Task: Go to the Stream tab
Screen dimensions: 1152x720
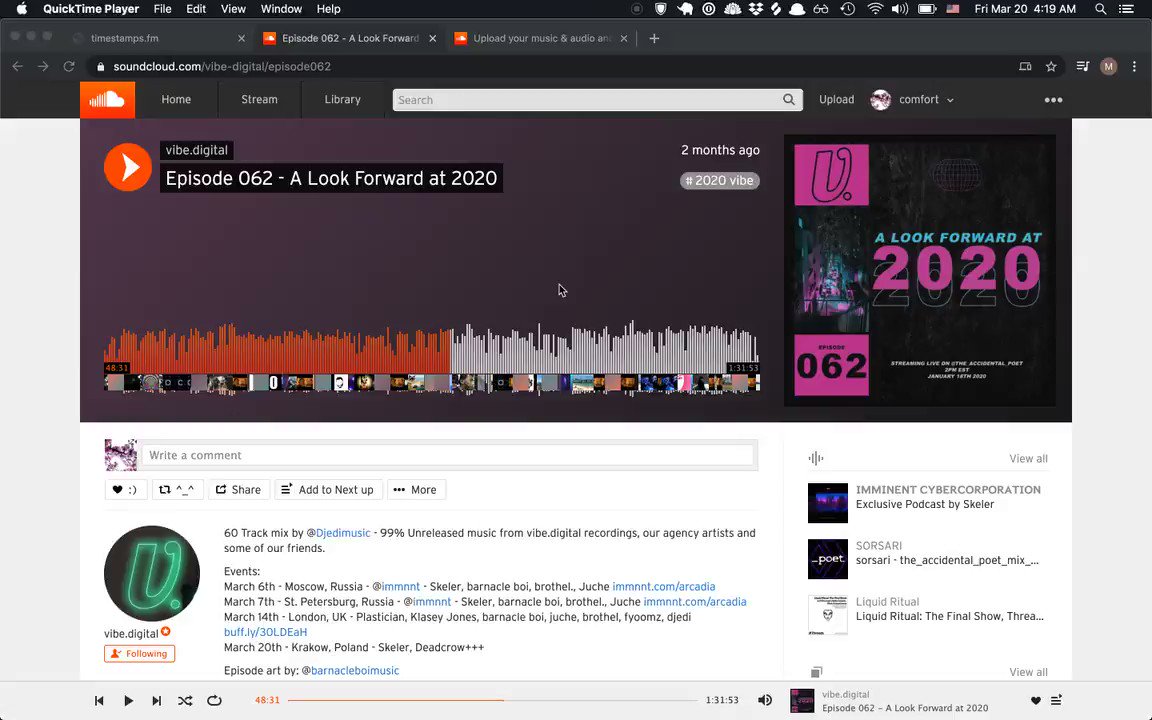Action: coord(259,100)
